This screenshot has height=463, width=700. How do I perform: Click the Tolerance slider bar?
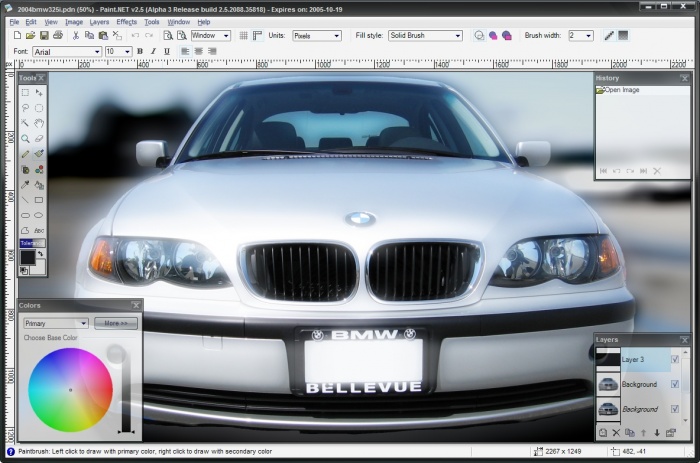point(33,243)
